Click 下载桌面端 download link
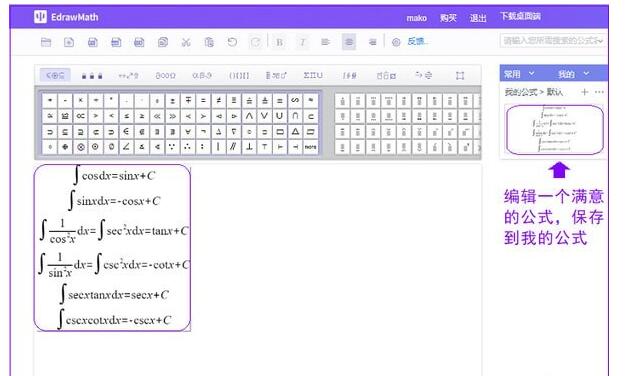This screenshot has height=376, width=628. click(x=520, y=16)
